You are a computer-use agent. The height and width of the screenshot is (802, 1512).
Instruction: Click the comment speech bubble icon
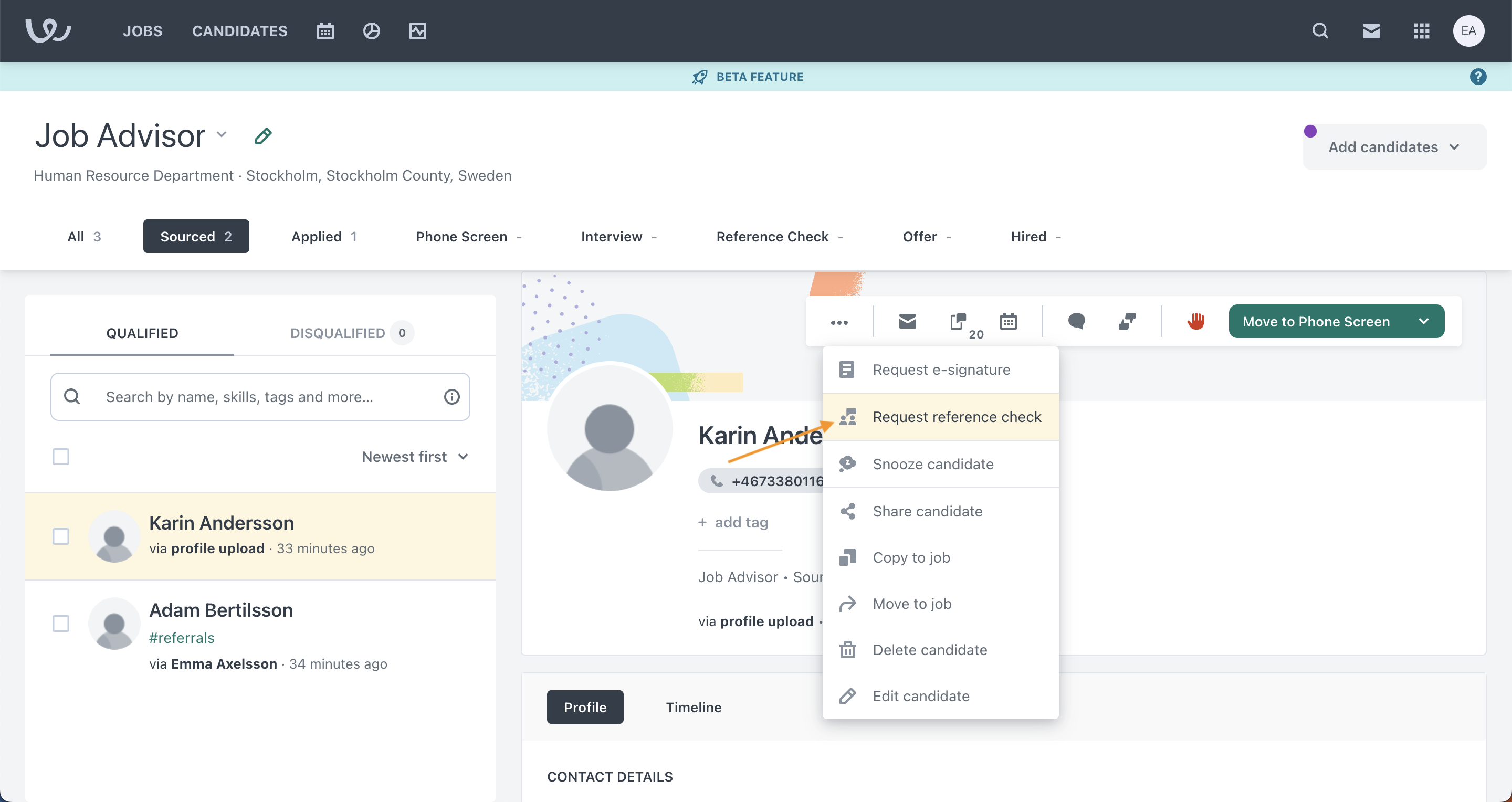[1076, 321]
